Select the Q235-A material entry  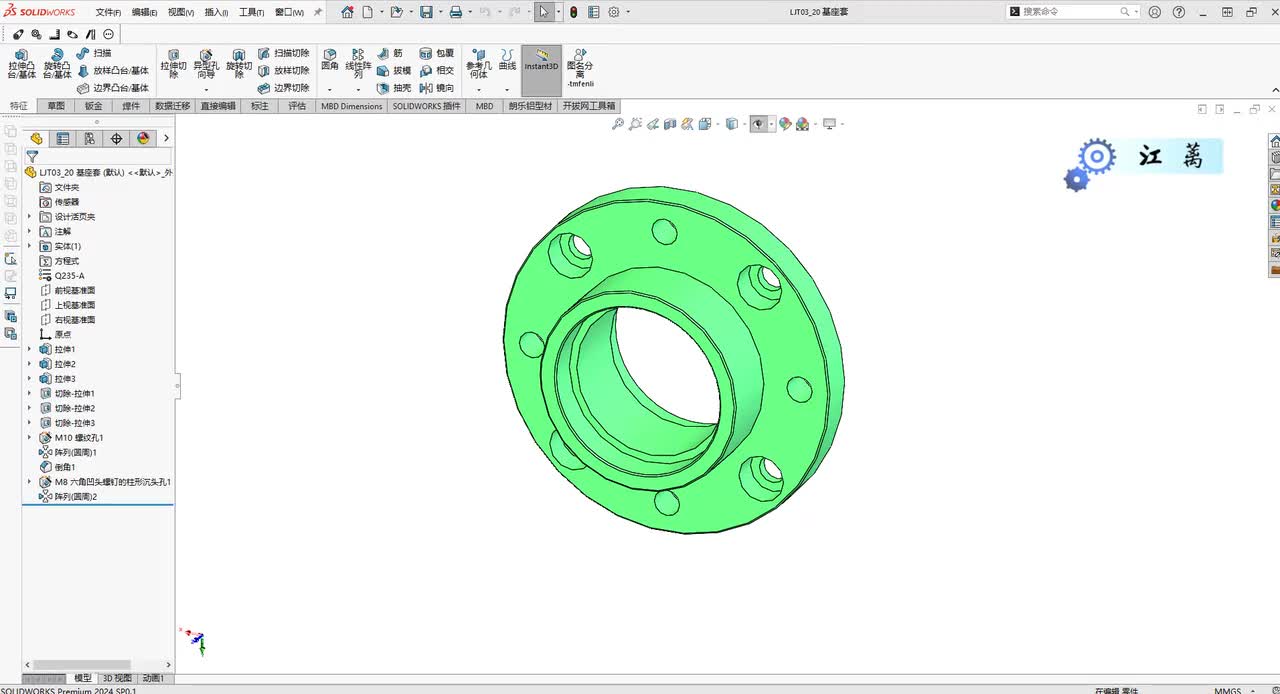(62, 276)
